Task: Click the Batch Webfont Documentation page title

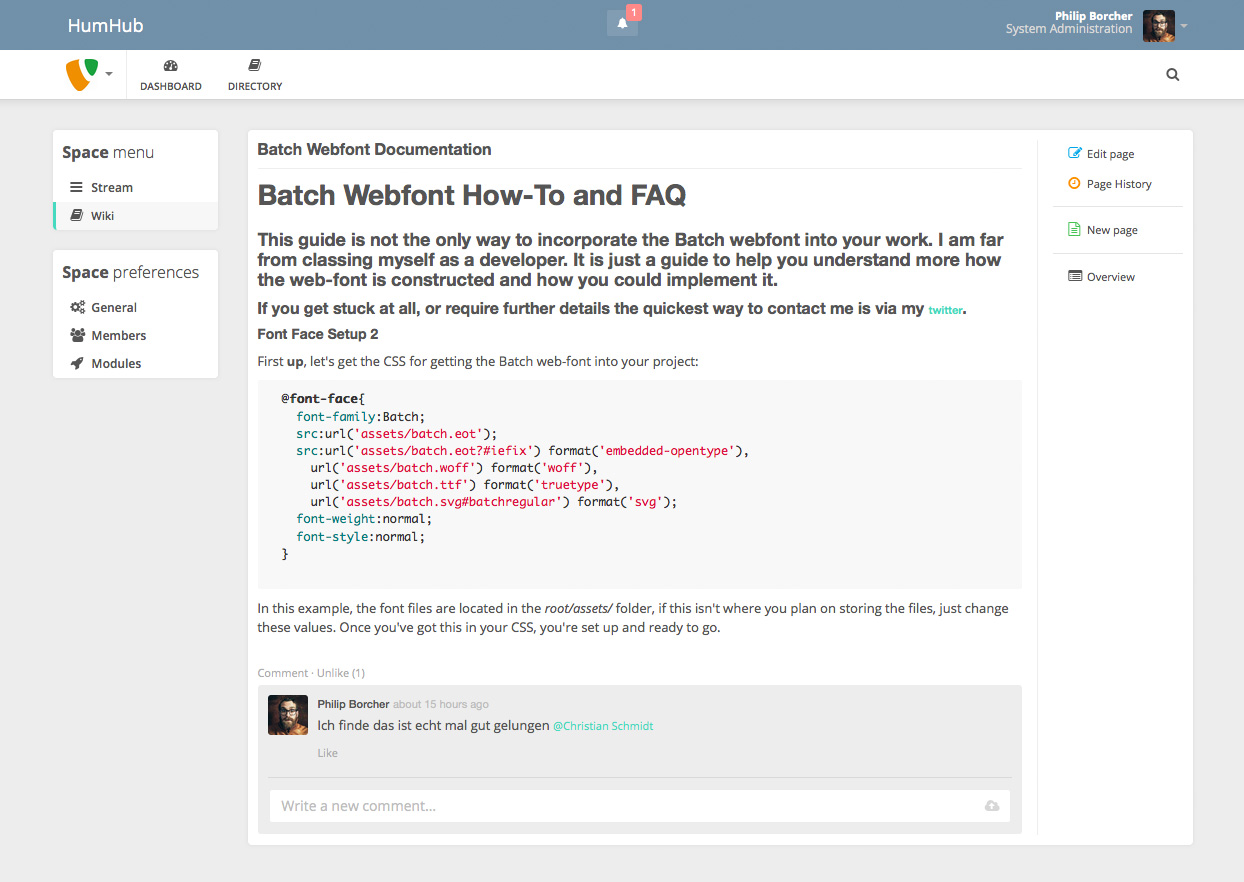Action: [374, 149]
